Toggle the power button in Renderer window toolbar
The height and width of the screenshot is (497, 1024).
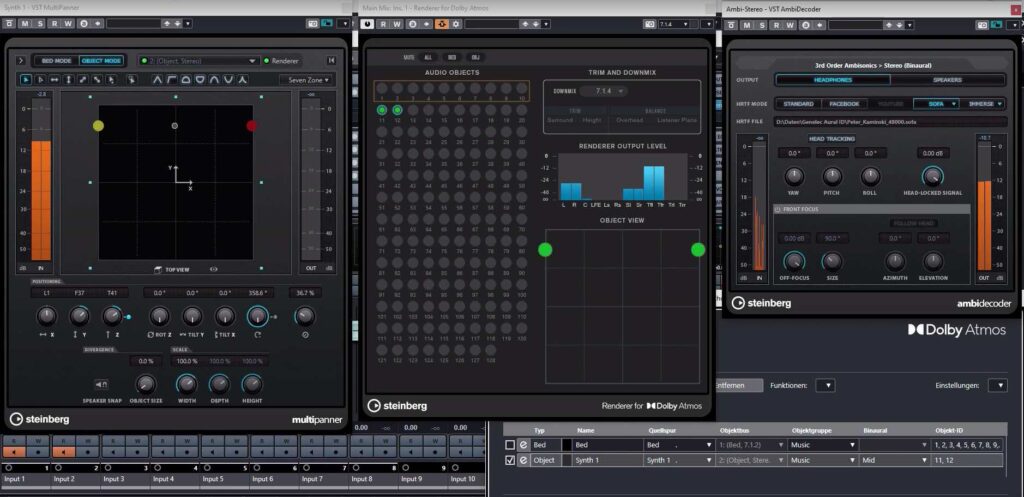click(x=368, y=24)
